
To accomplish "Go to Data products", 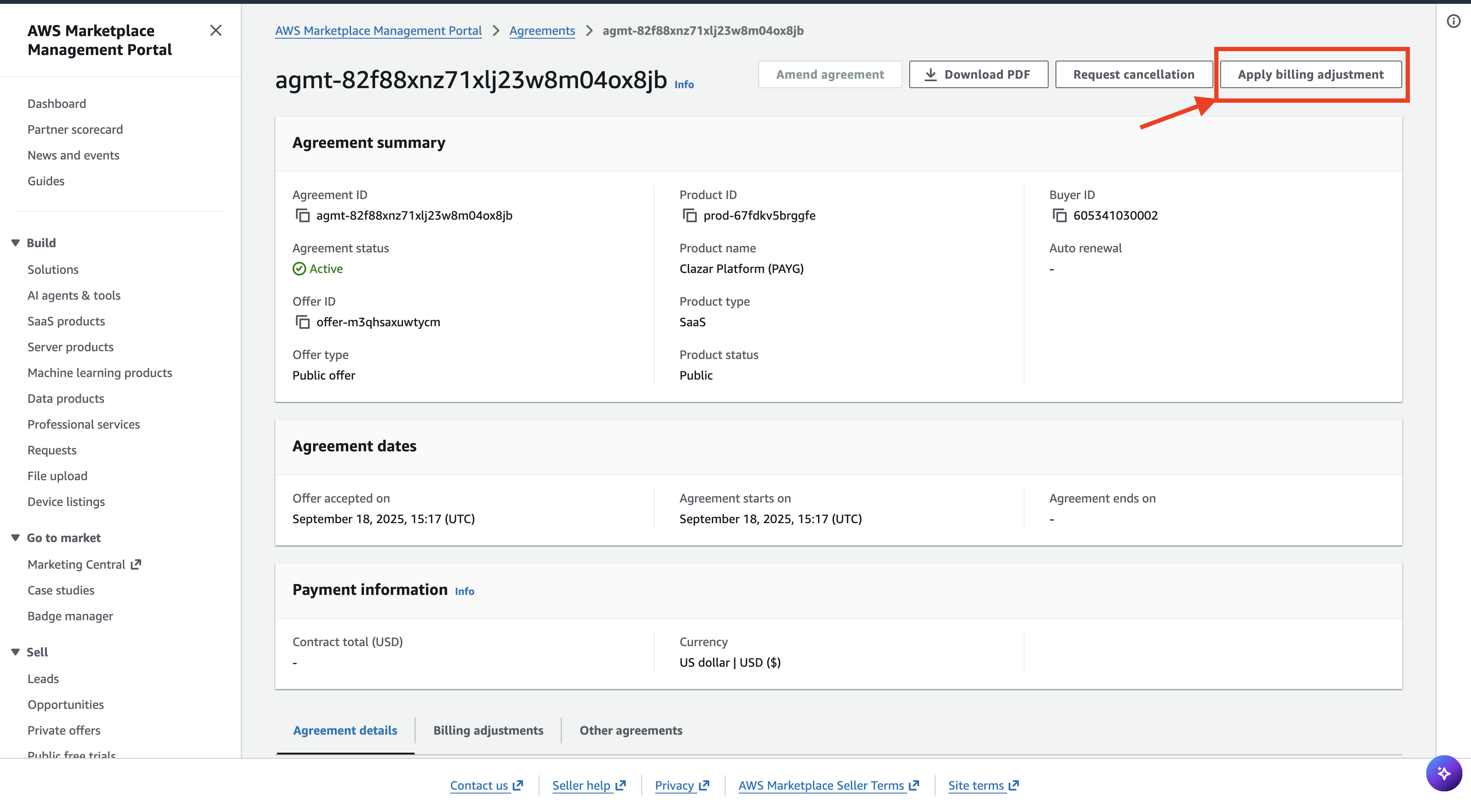I will 66,398.
